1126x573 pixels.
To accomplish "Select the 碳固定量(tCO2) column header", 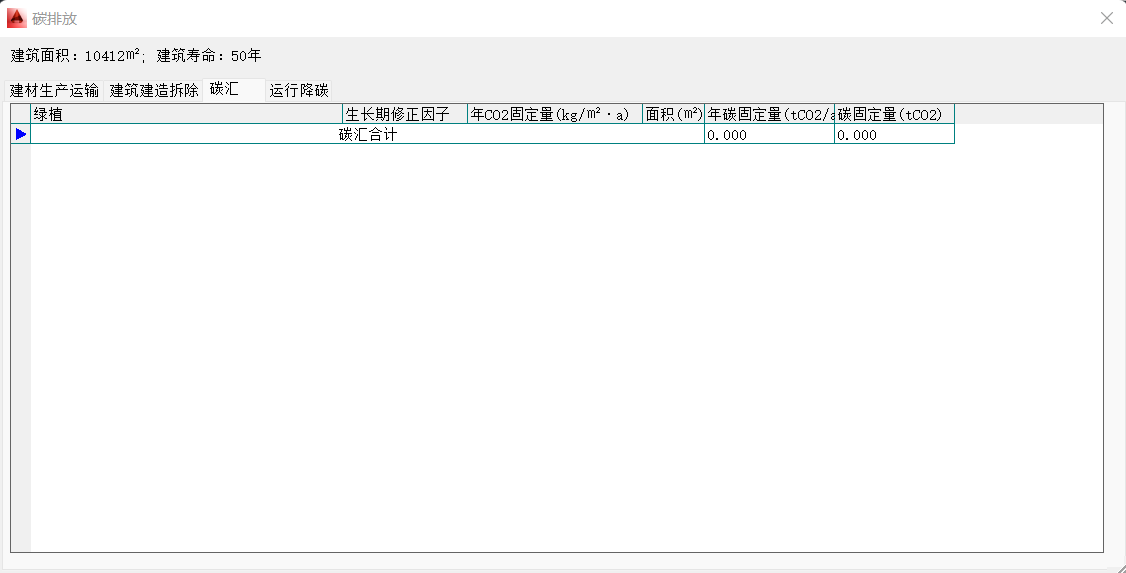I will click(893, 114).
